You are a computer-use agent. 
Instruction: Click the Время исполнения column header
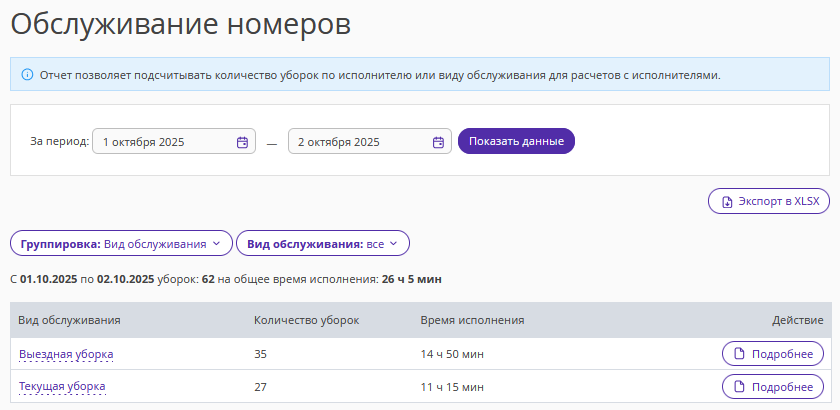coord(472,320)
